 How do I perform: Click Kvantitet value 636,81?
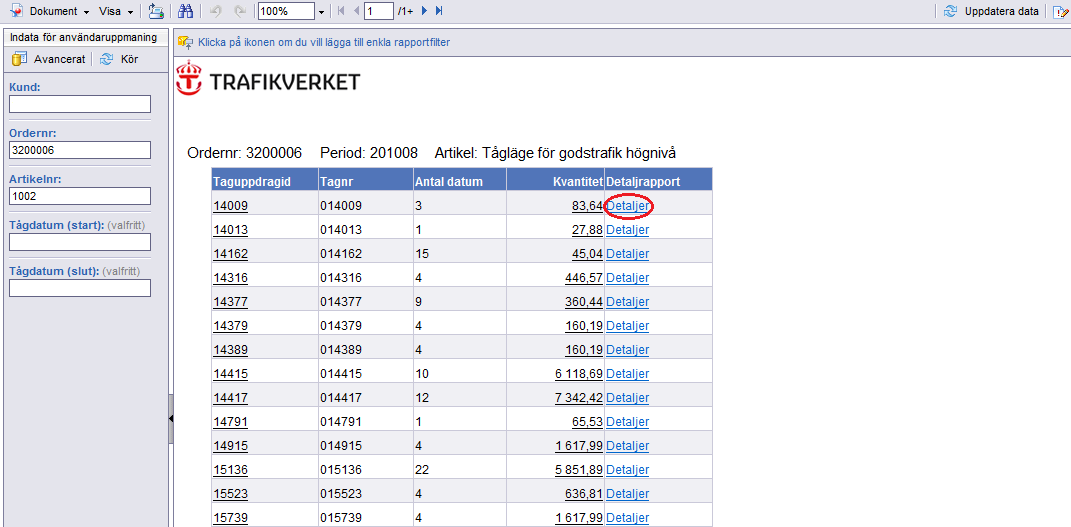(584, 494)
